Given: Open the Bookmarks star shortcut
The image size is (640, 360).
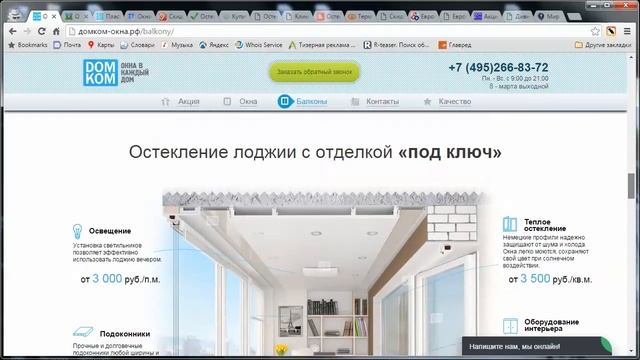Looking at the screenshot, I should click(x=27, y=45).
